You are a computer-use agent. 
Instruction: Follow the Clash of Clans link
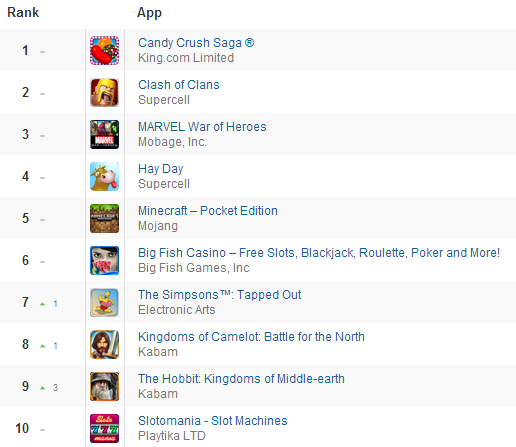pyautogui.click(x=179, y=85)
